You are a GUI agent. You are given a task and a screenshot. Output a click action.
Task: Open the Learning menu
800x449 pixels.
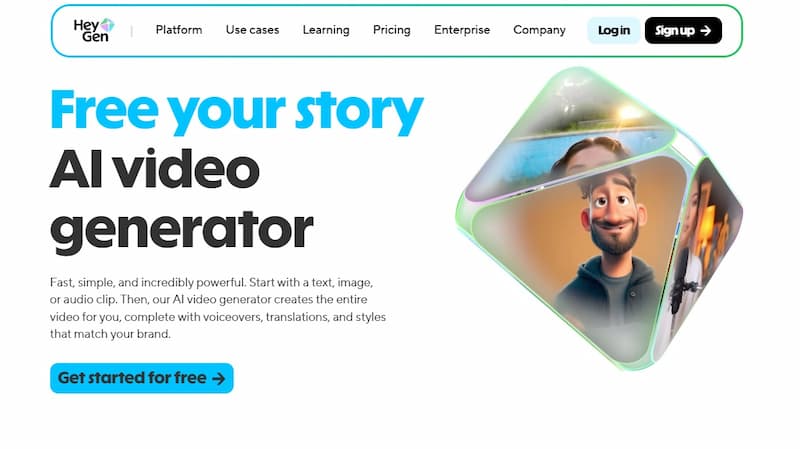coord(326,30)
